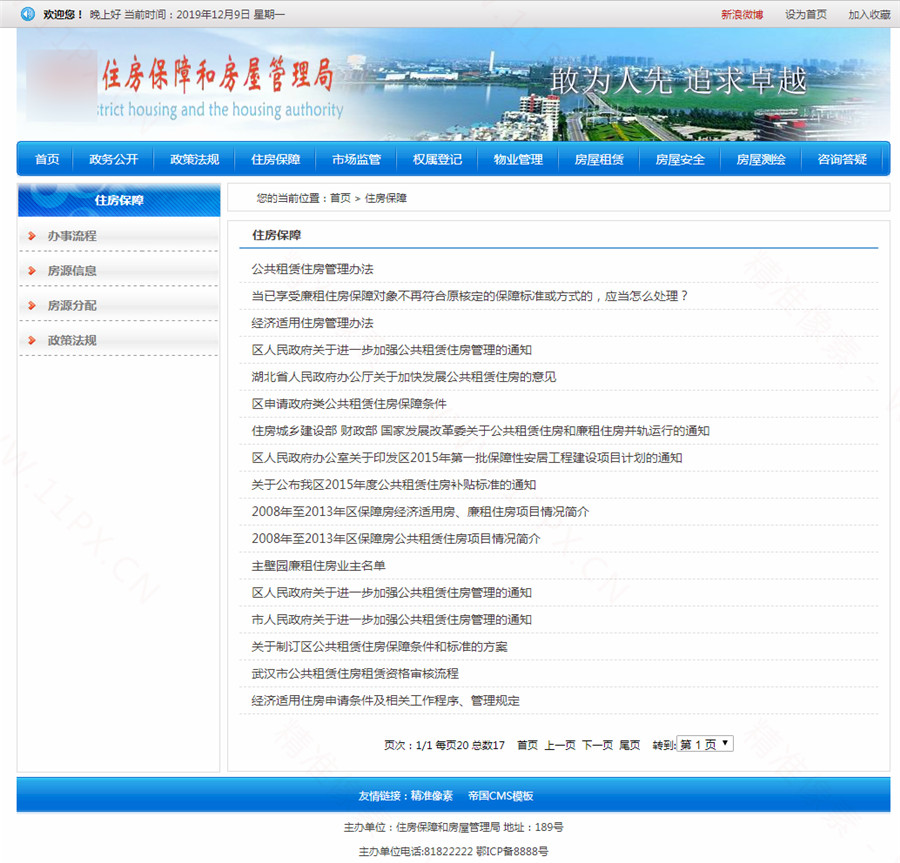The image size is (900, 863).
Task: Click the arrow icon beside 房源信息
Action: click(33, 271)
